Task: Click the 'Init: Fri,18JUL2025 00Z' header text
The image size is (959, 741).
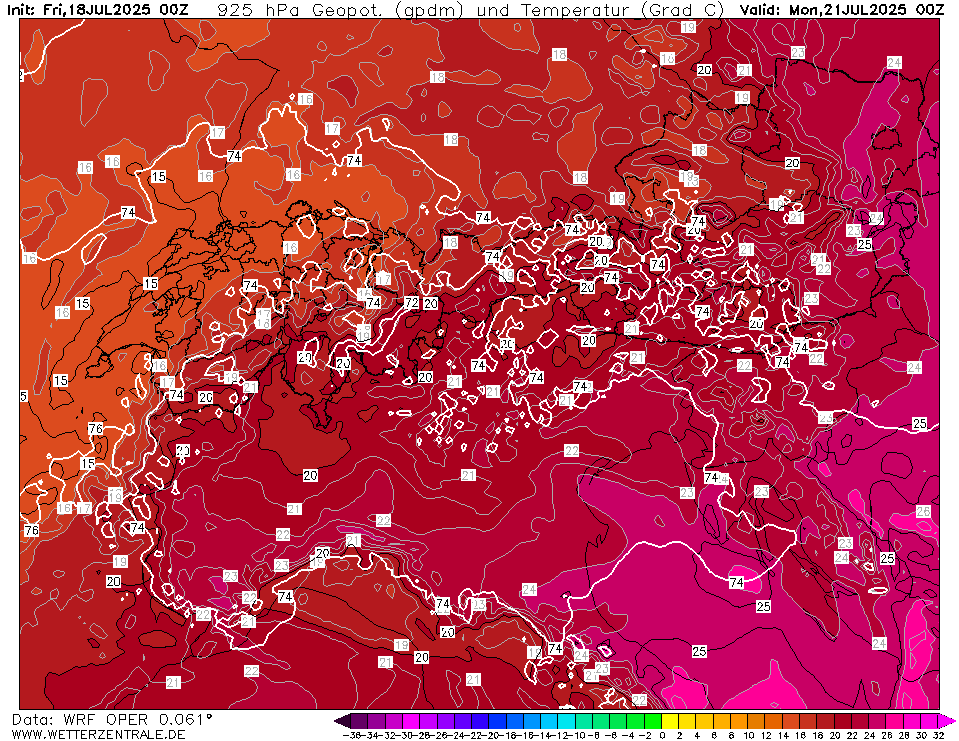Action: [98, 10]
